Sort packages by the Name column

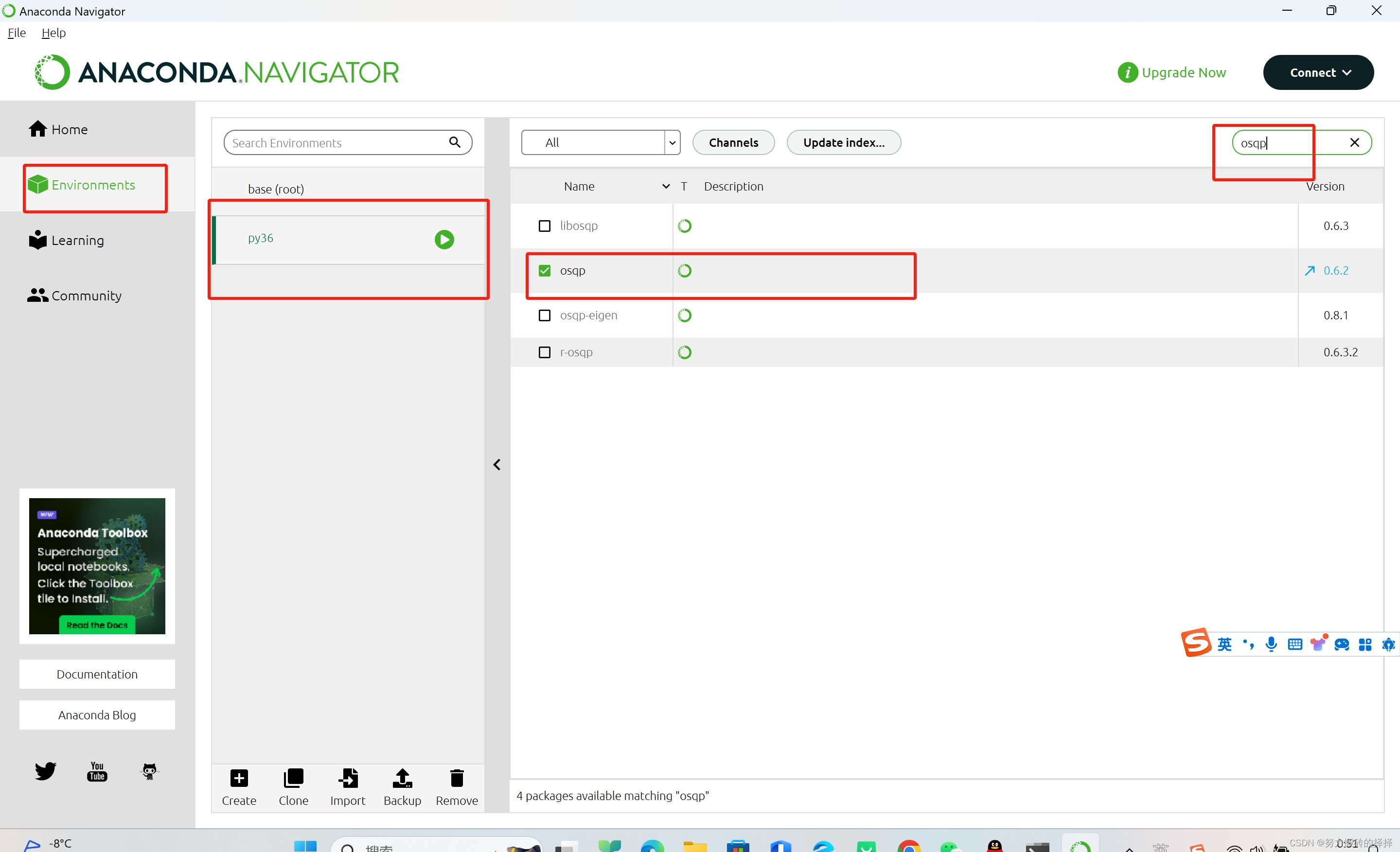579,186
